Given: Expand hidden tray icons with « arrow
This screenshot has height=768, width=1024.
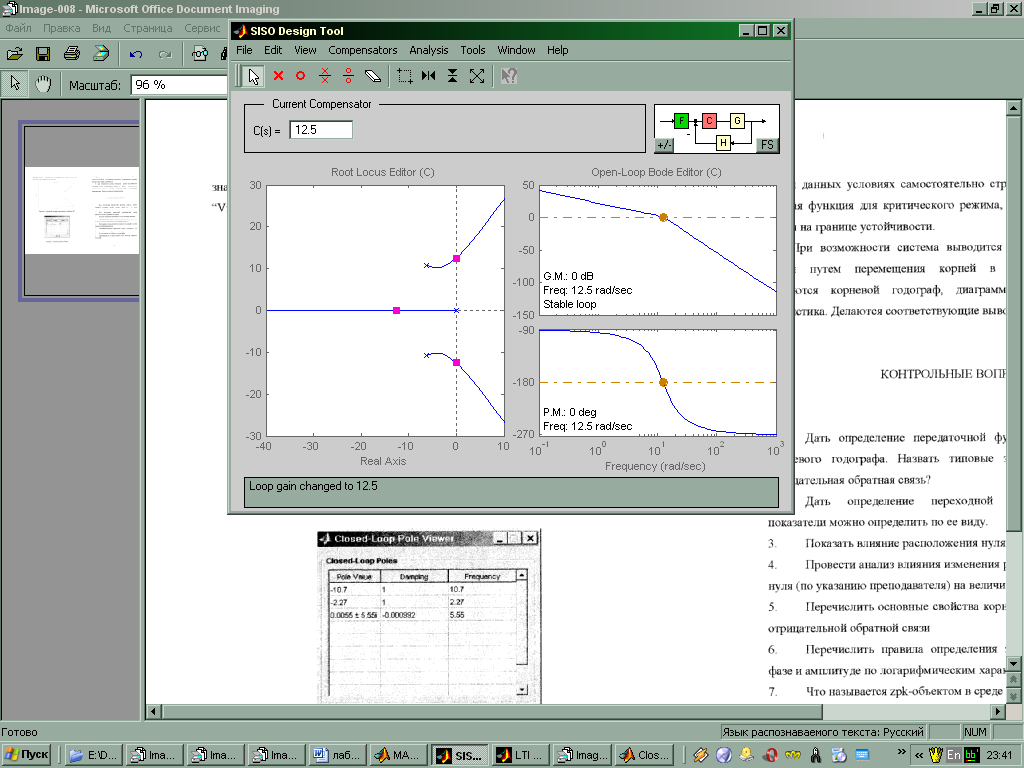Looking at the screenshot, I should click(919, 755).
